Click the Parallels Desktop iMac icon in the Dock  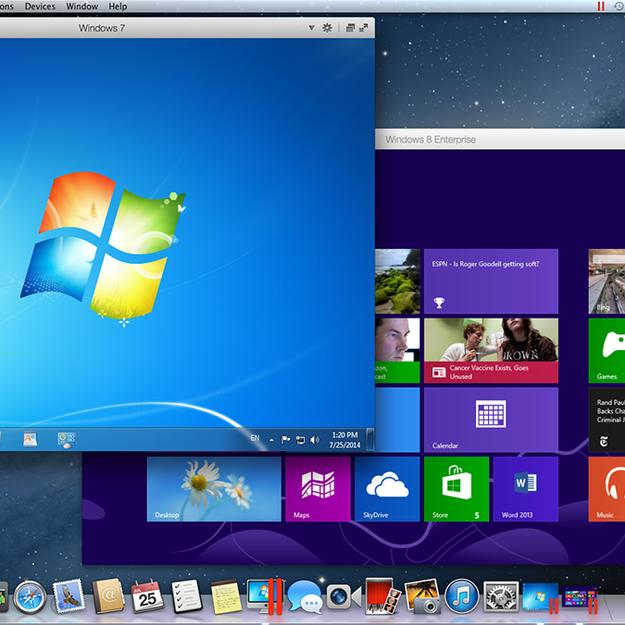coord(264,596)
